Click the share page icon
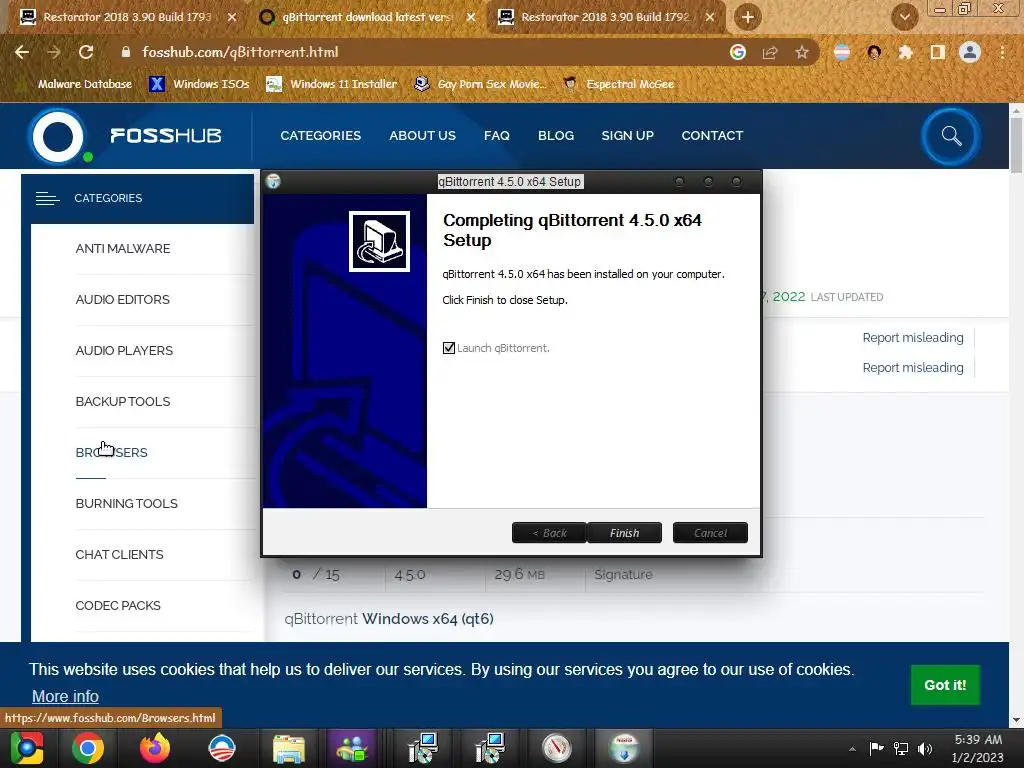1024x768 pixels. [x=770, y=52]
